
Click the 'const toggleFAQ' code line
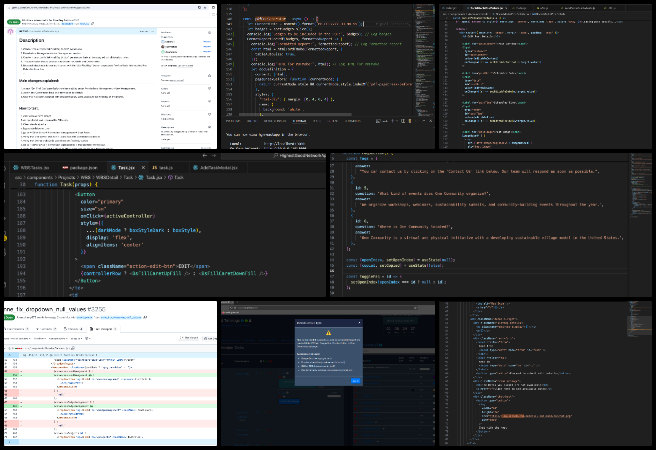point(374,276)
